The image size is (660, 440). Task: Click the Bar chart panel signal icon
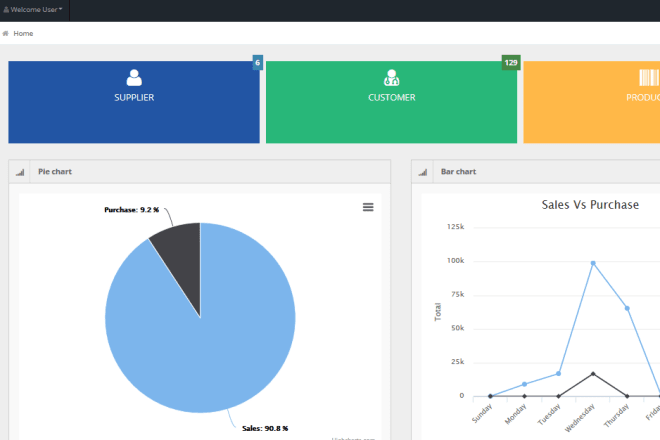click(423, 172)
